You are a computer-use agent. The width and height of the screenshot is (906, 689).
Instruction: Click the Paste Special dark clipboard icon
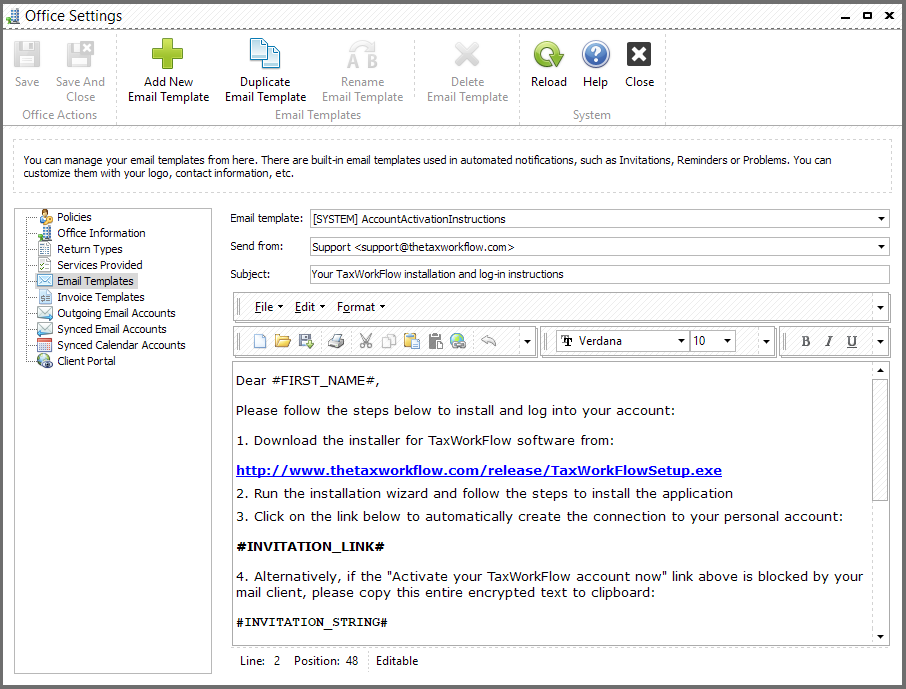(x=435, y=341)
